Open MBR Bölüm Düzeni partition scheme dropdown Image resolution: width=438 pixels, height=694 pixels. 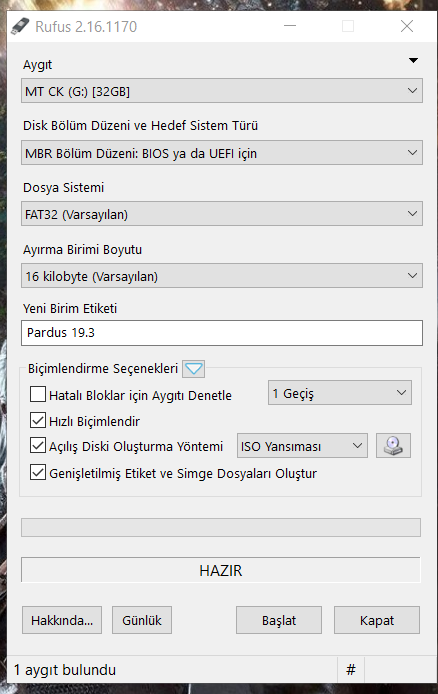click(x=222, y=153)
